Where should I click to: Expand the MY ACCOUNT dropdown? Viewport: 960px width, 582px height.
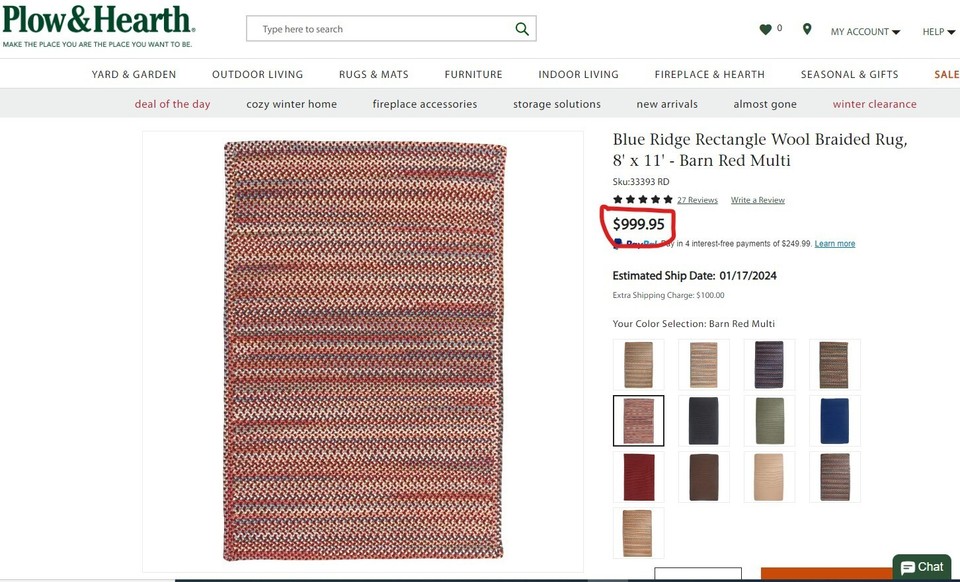pyautogui.click(x=860, y=31)
